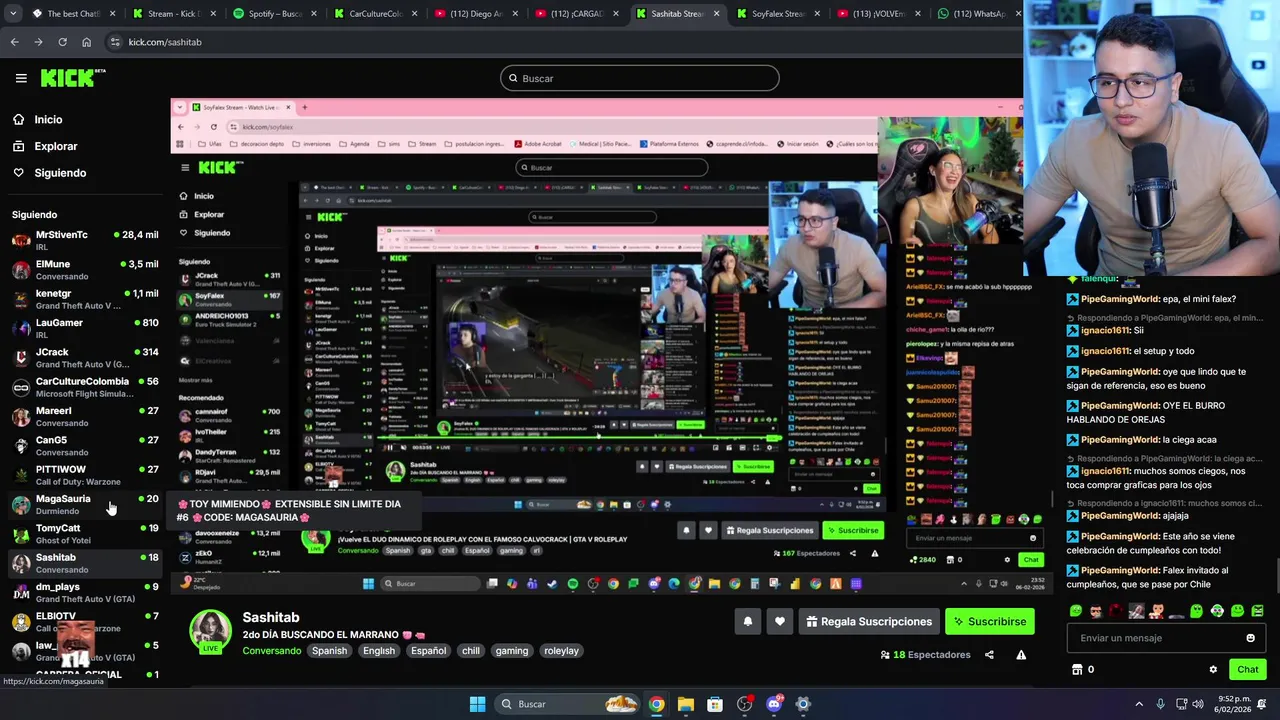Open the emote picker in chat input
The width and height of the screenshot is (1280, 720).
pyautogui.click(x=1250, y=638)
